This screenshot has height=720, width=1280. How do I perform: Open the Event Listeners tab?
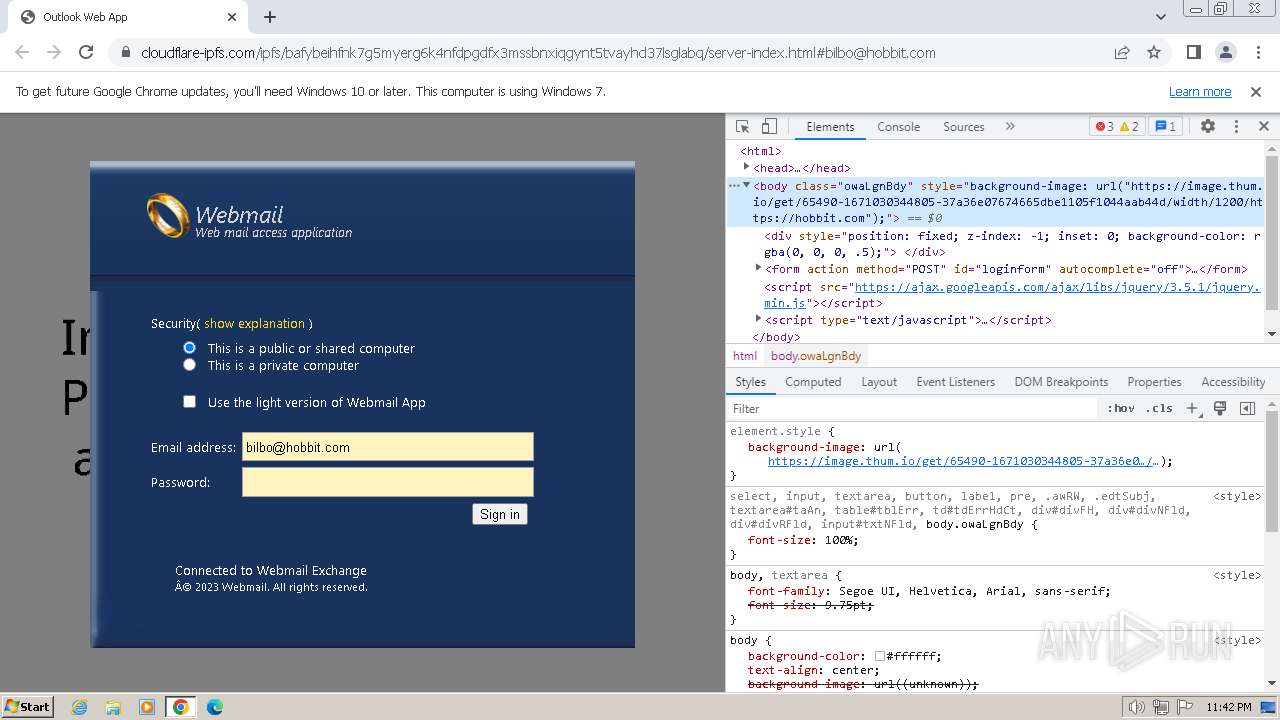[955, 382]
